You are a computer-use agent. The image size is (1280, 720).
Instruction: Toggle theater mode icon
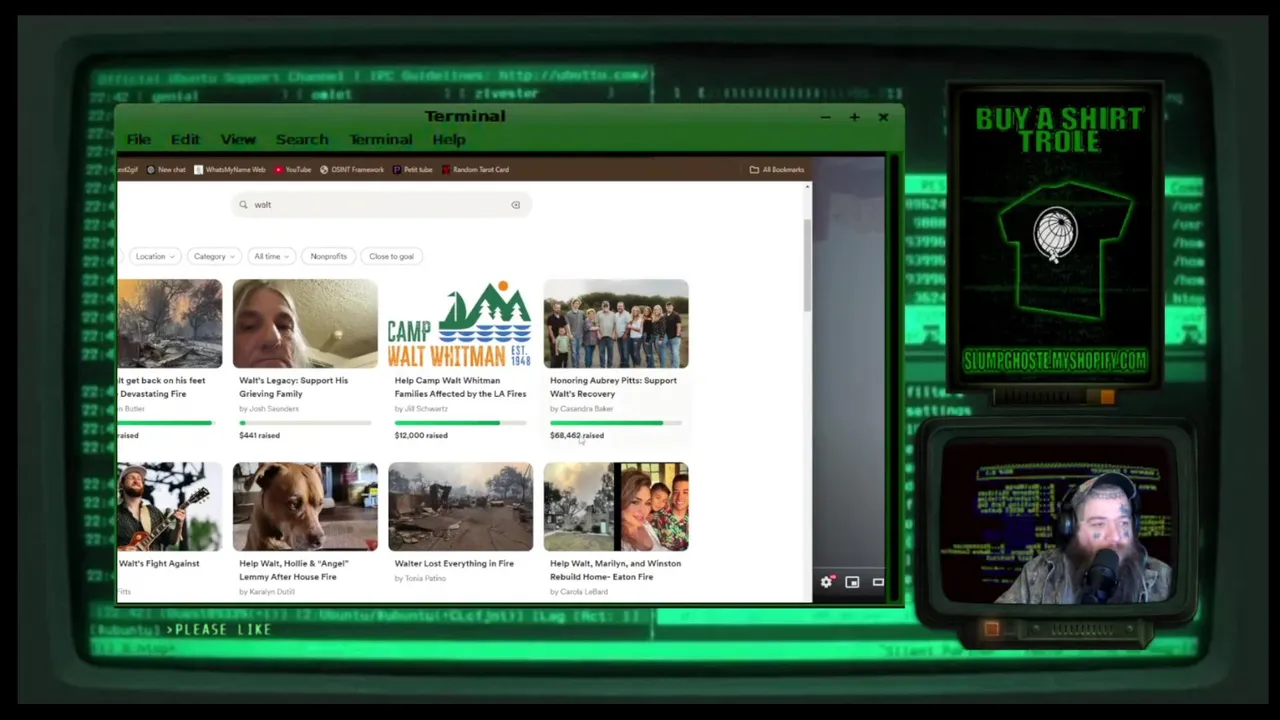click(x=878, y=582)
